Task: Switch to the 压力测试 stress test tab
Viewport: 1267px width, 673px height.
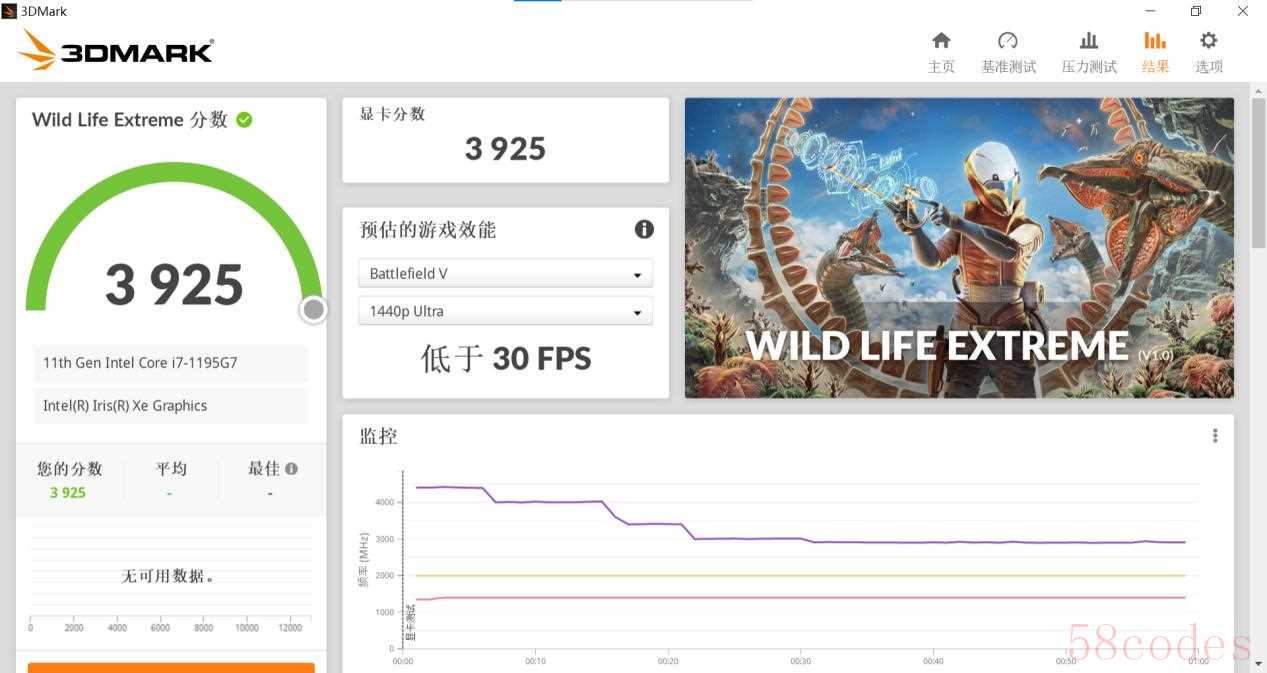Action: point(1089,52)
